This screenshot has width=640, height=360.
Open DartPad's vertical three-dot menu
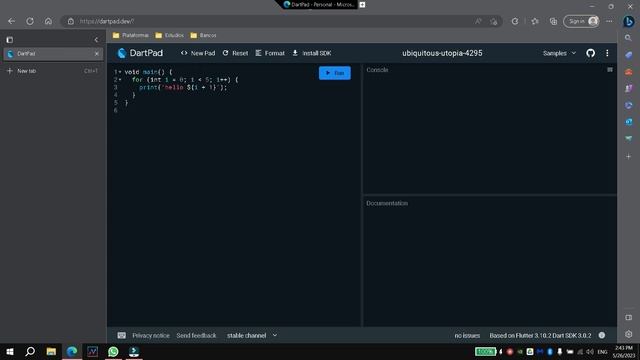coord(607,53)
